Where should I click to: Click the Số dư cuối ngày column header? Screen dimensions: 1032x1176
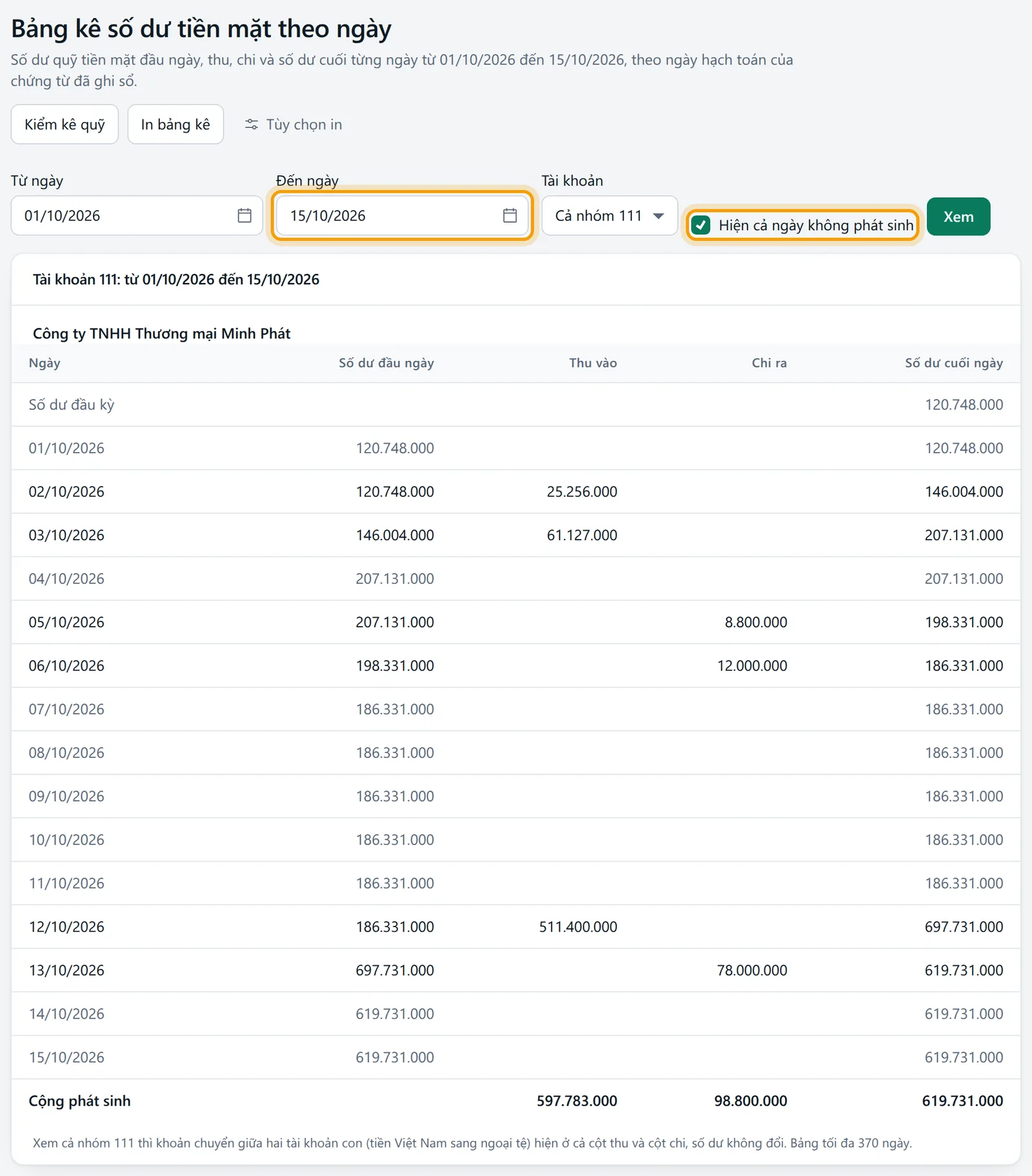954,363
